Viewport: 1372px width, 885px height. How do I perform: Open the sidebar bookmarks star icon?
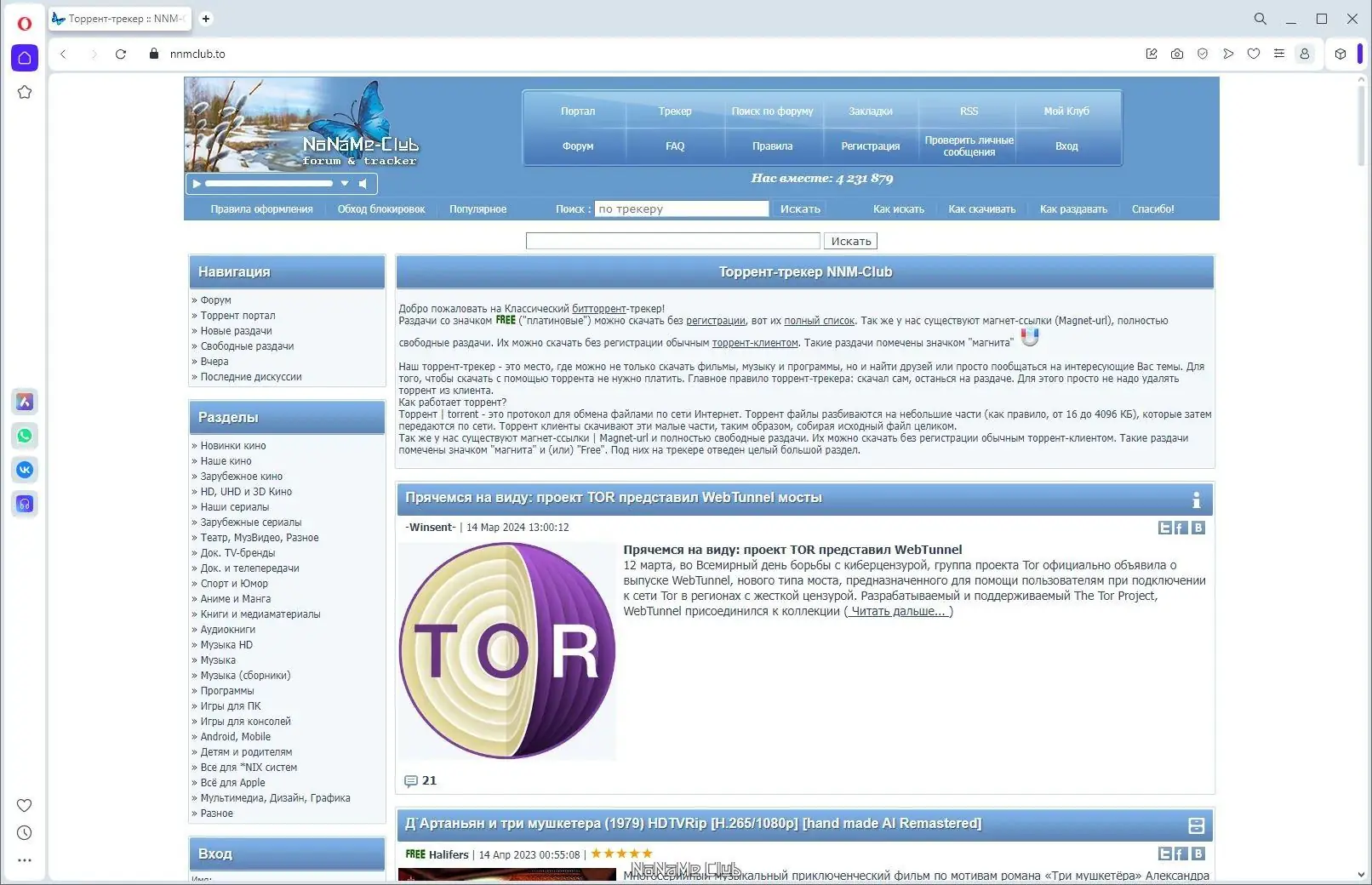(25, 92)
